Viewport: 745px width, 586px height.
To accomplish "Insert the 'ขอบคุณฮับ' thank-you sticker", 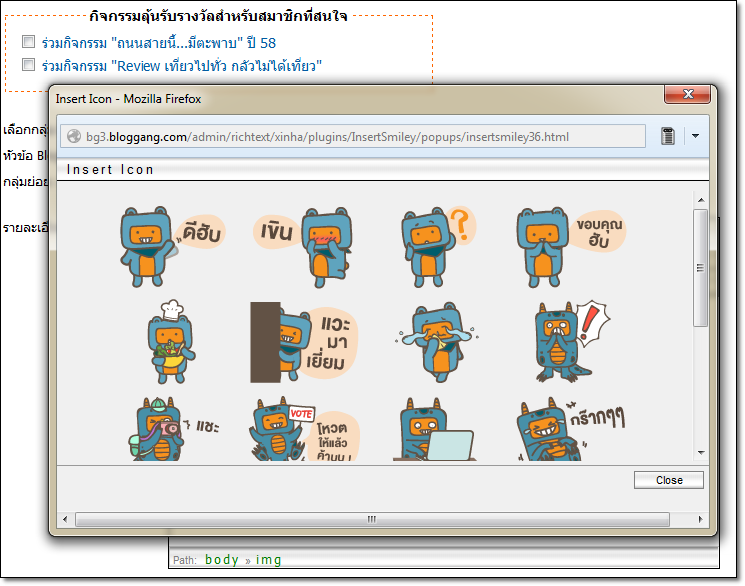I will [x=571, y=247].
